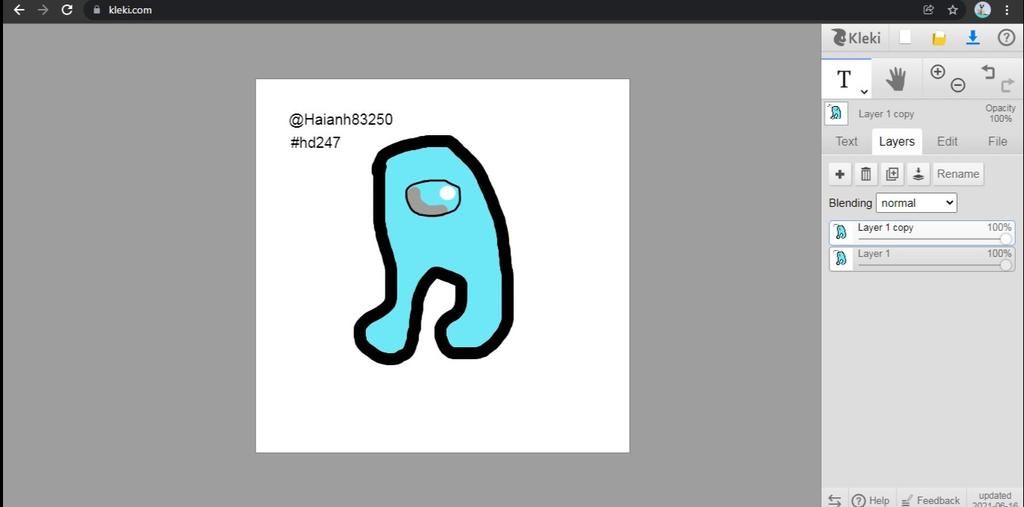Download image with the blue arrow icon
The width and height of the screenshot is (1024, 507).
coord(972,38)
